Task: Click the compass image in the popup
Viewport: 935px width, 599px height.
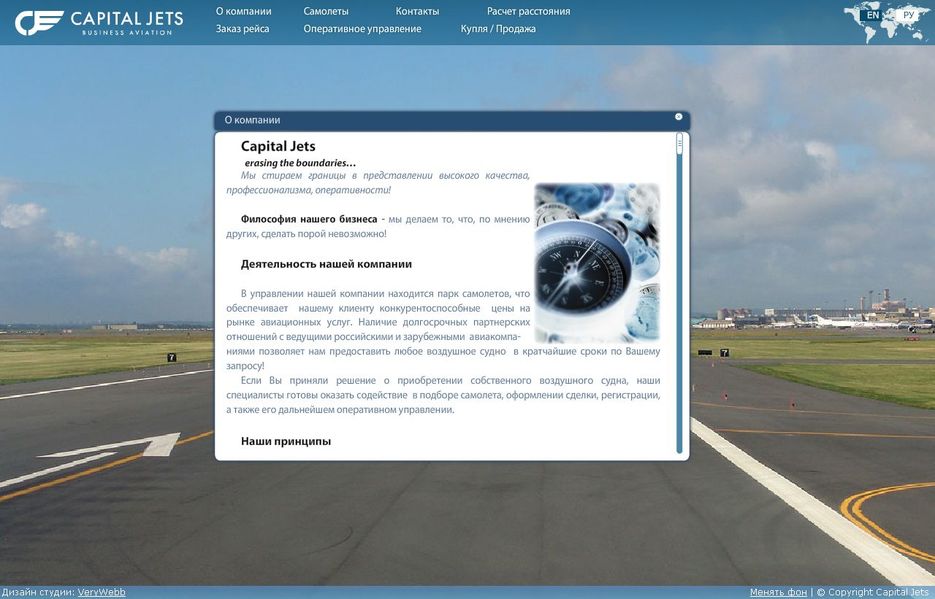Action: 597,263
